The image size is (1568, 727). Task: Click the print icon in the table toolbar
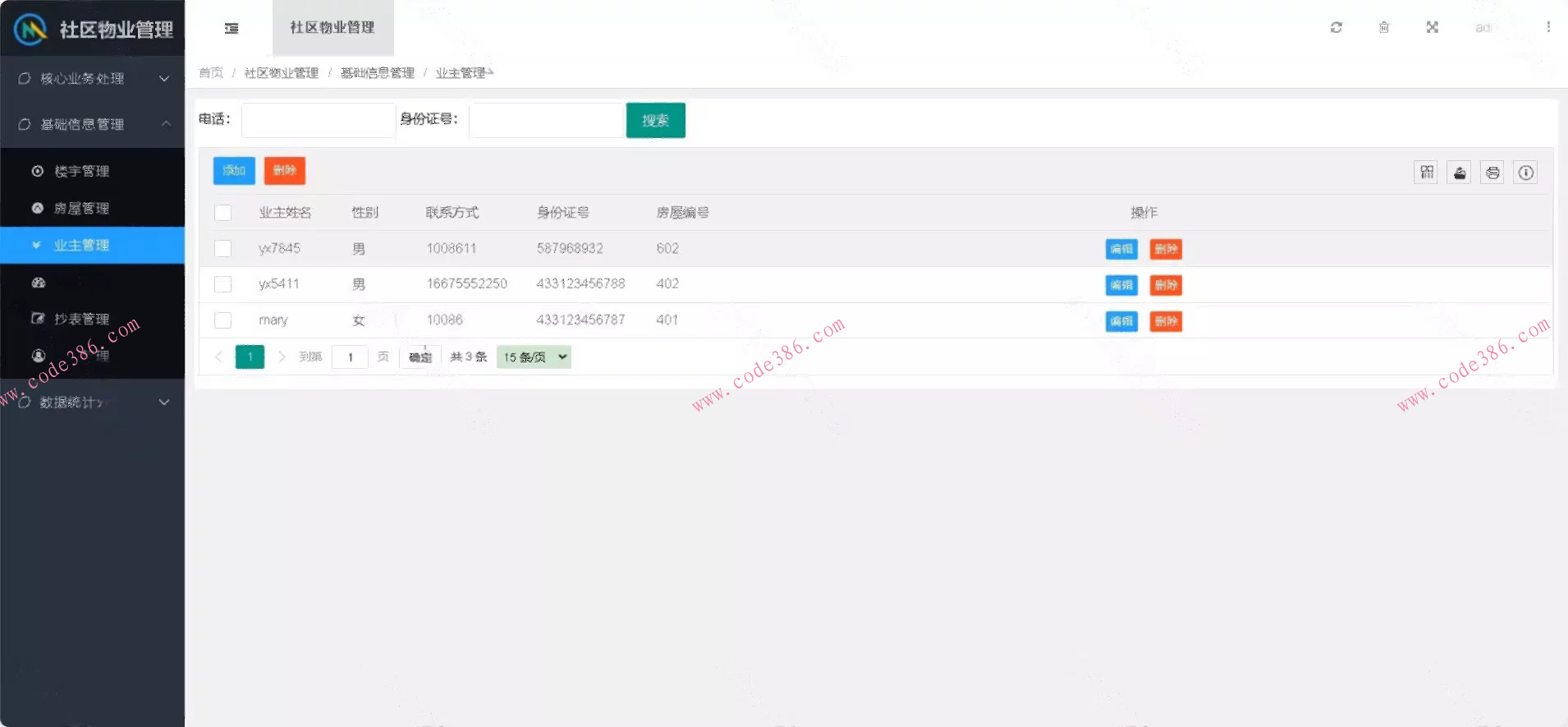[1492, 173]
